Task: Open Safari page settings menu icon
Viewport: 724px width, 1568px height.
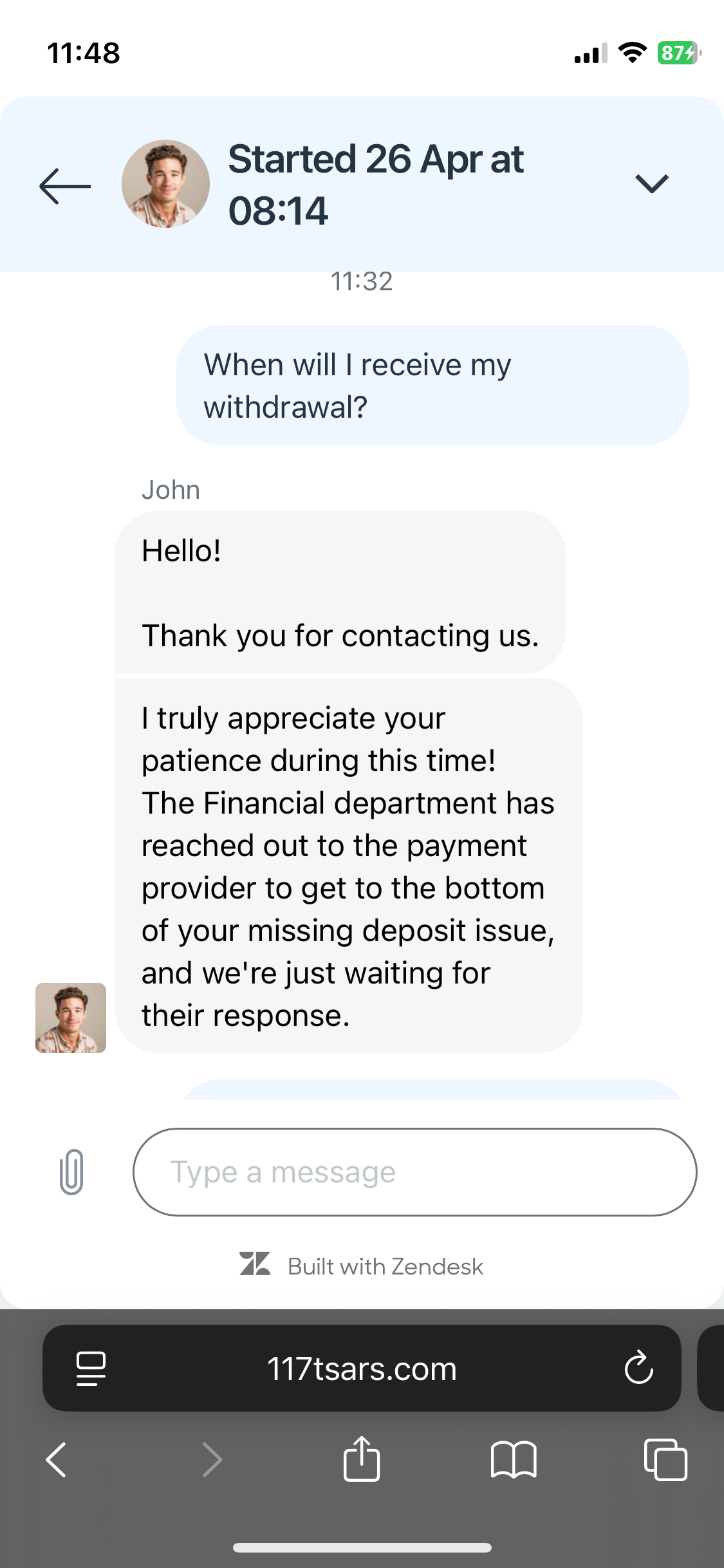Action: tap(91, 1368)
